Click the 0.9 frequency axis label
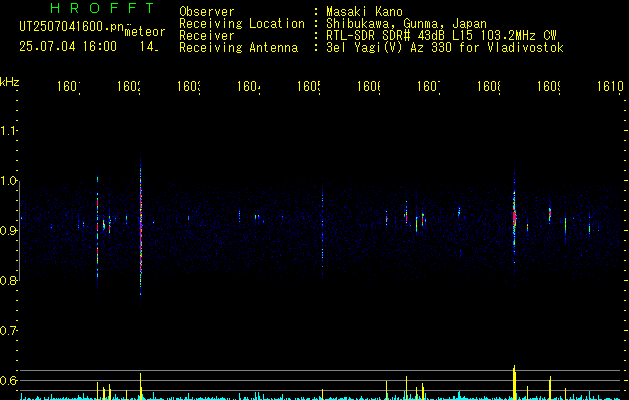 [8, 230]
